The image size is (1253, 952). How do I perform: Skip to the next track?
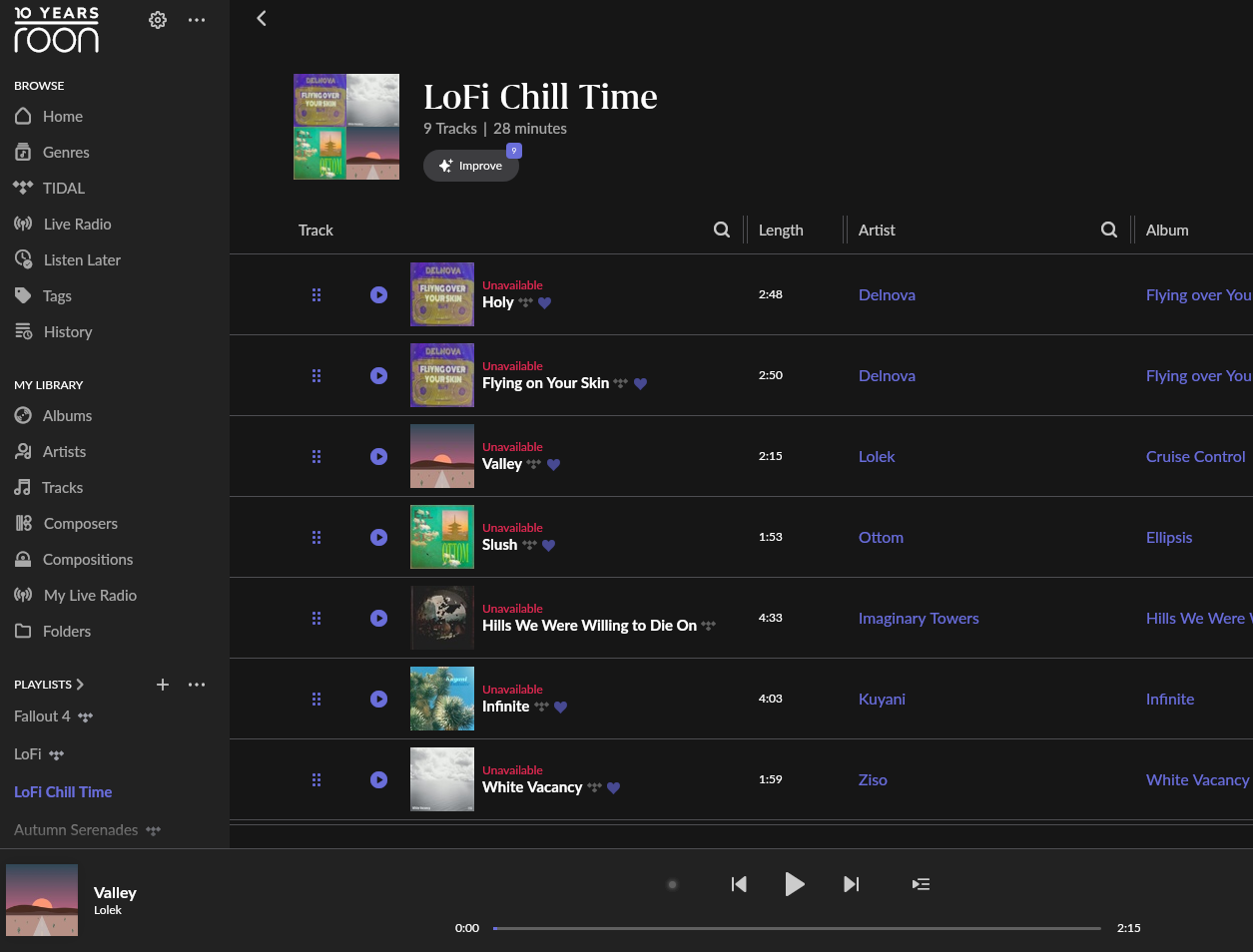[x=851, y=884]
